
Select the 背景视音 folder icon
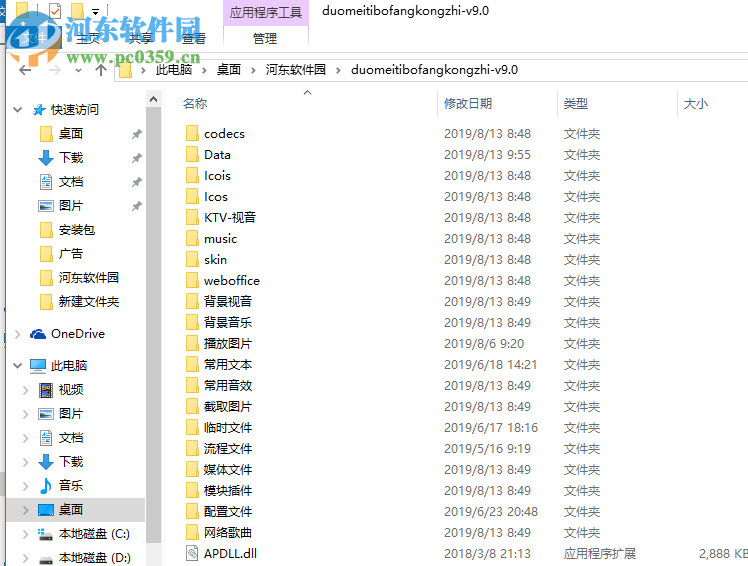192,301
